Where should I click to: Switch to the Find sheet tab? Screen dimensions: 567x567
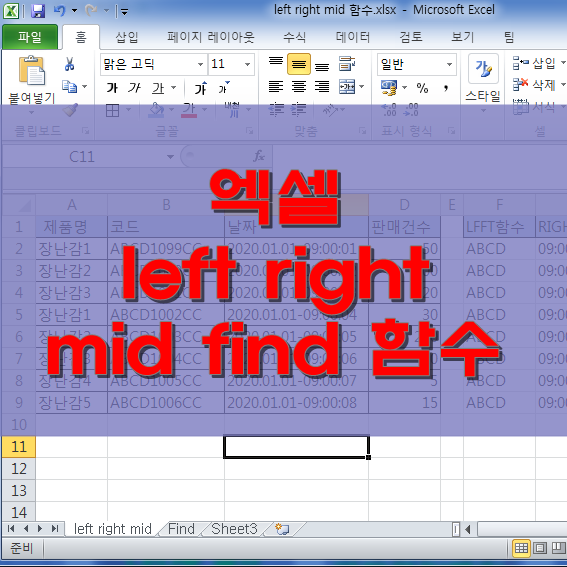(x=182, y=529)
